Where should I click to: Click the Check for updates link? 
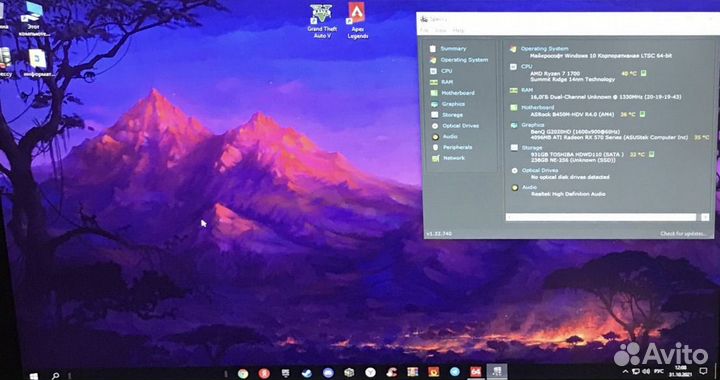683,234
